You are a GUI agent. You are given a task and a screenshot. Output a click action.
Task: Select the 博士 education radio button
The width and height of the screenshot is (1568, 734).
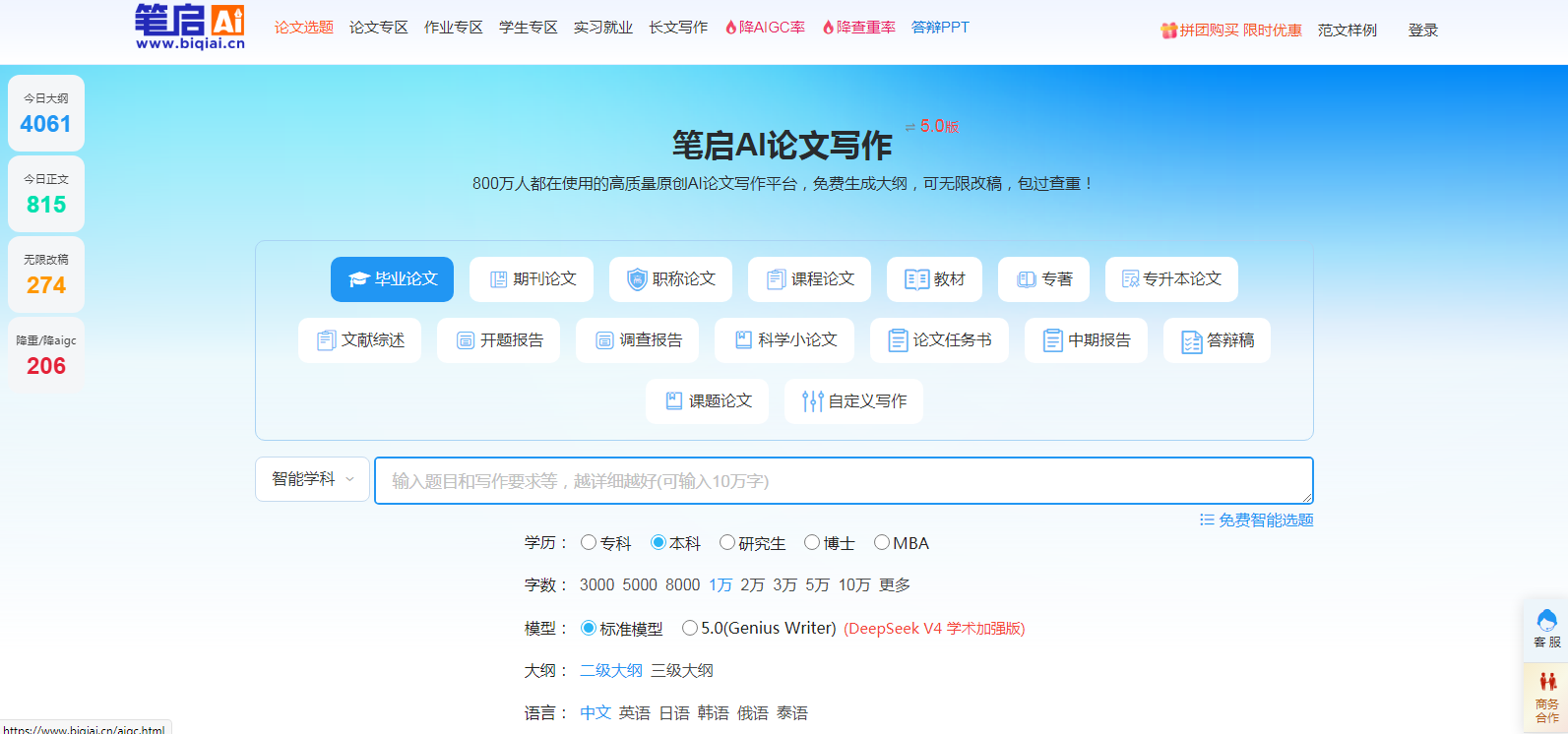[x=812, y=542]
